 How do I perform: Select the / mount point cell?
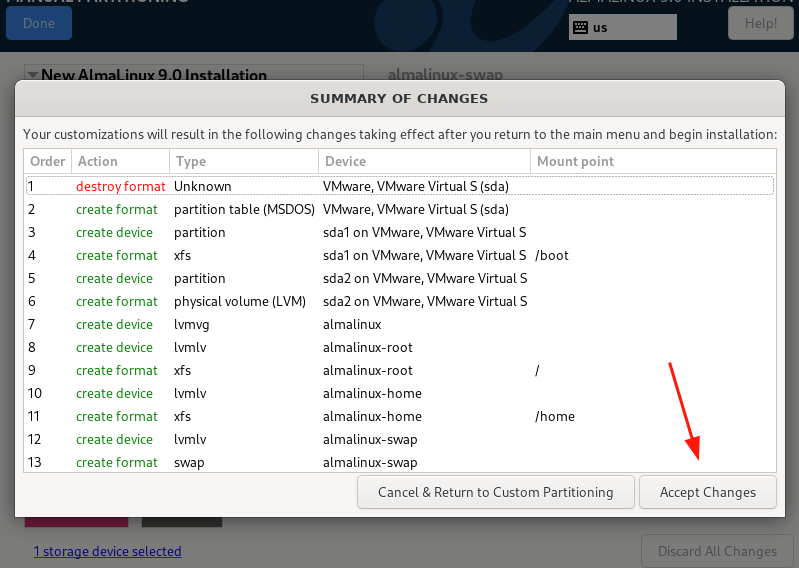point(537,370)
